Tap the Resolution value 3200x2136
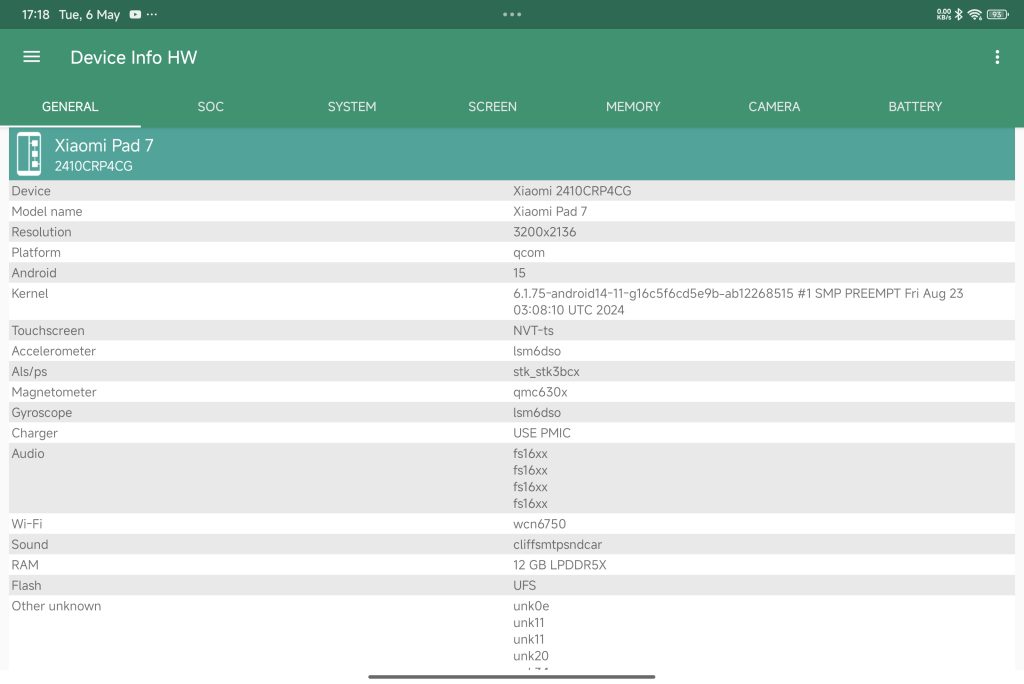The width and height of the screenshot is (1024, 684). pos(544,232)
